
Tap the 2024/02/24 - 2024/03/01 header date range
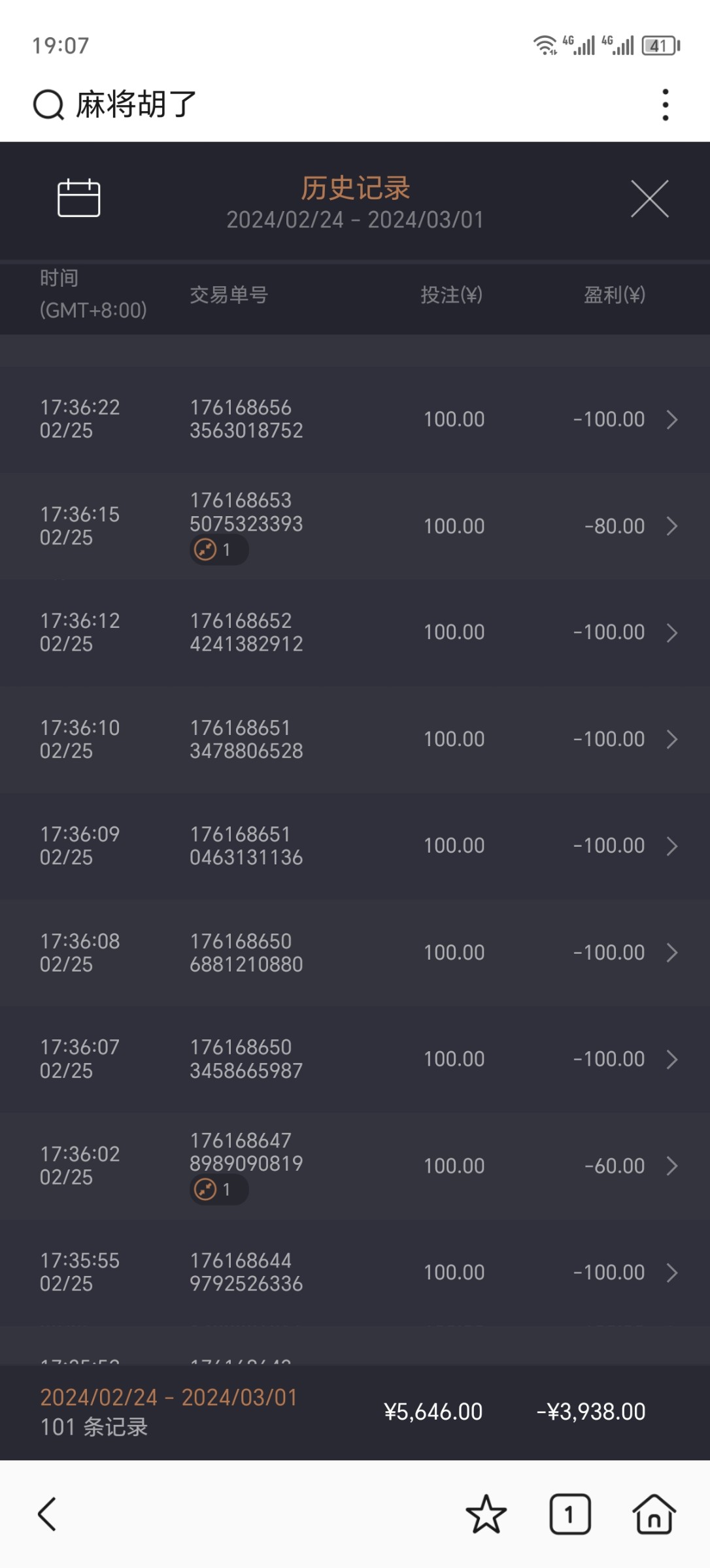coord(355,220)
